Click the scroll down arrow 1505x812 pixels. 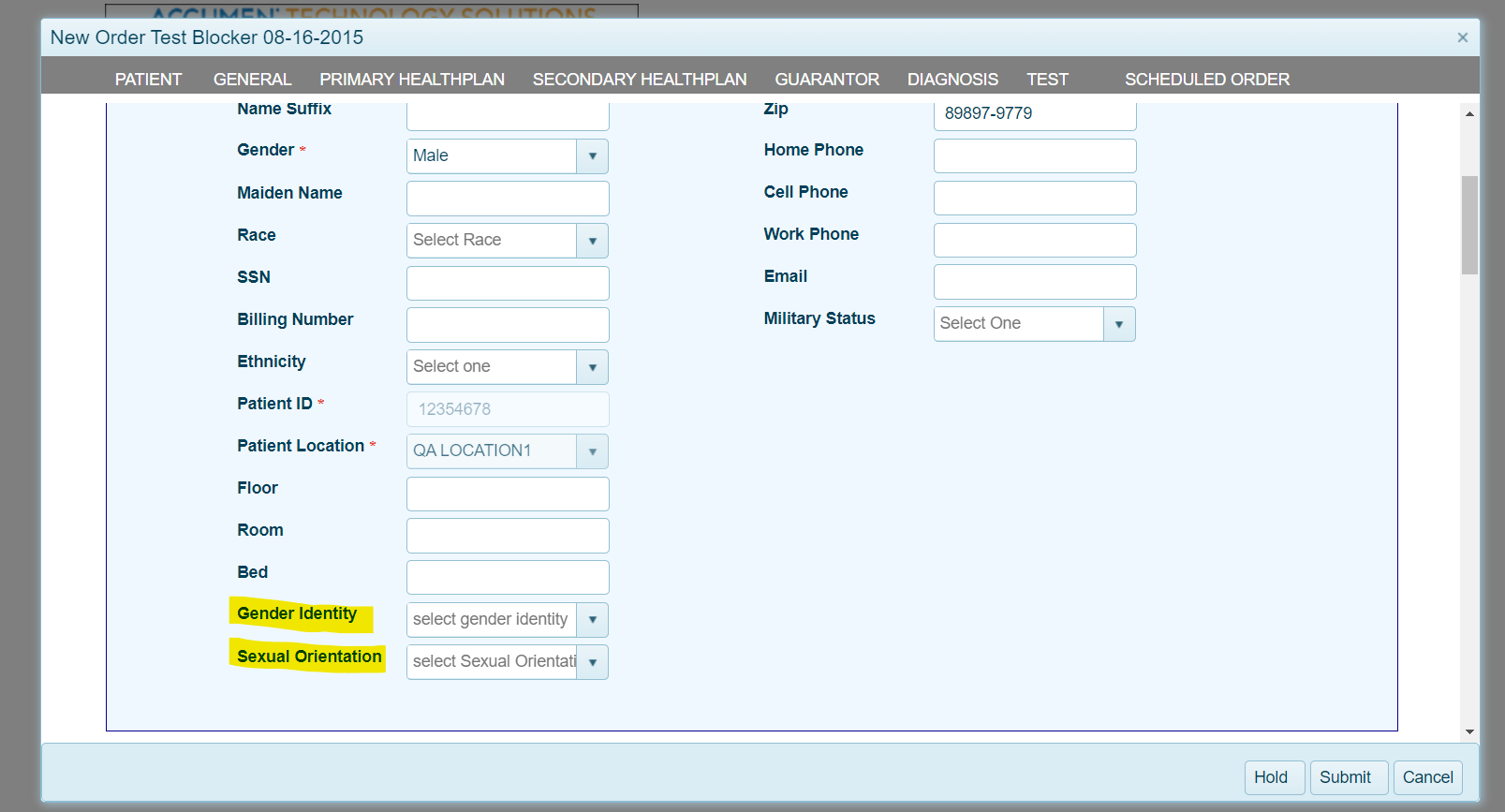pyautogui.click(x=1469, y=731)
